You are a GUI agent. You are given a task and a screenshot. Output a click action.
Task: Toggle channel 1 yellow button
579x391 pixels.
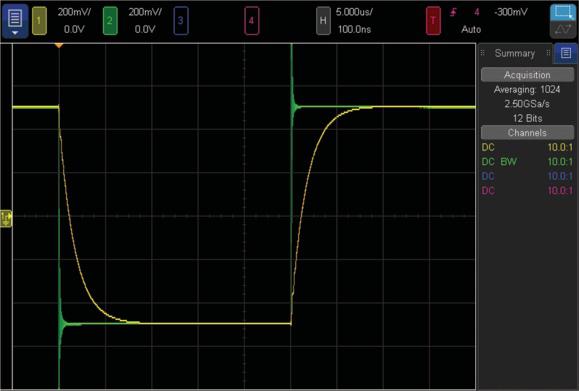point(39,21)
